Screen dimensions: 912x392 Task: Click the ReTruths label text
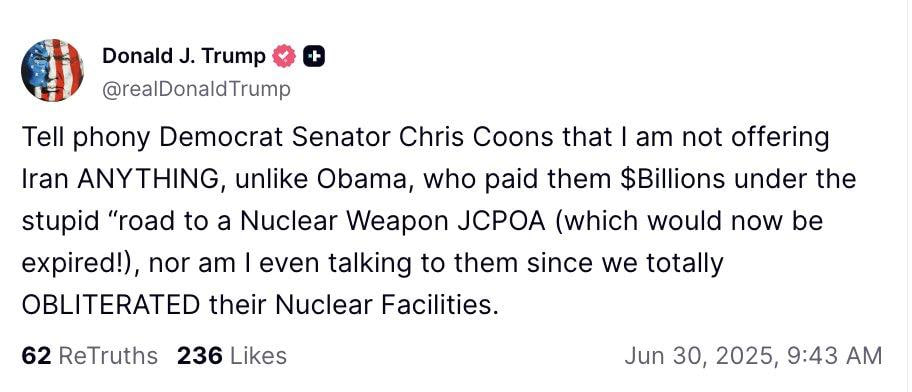(109, 355)
